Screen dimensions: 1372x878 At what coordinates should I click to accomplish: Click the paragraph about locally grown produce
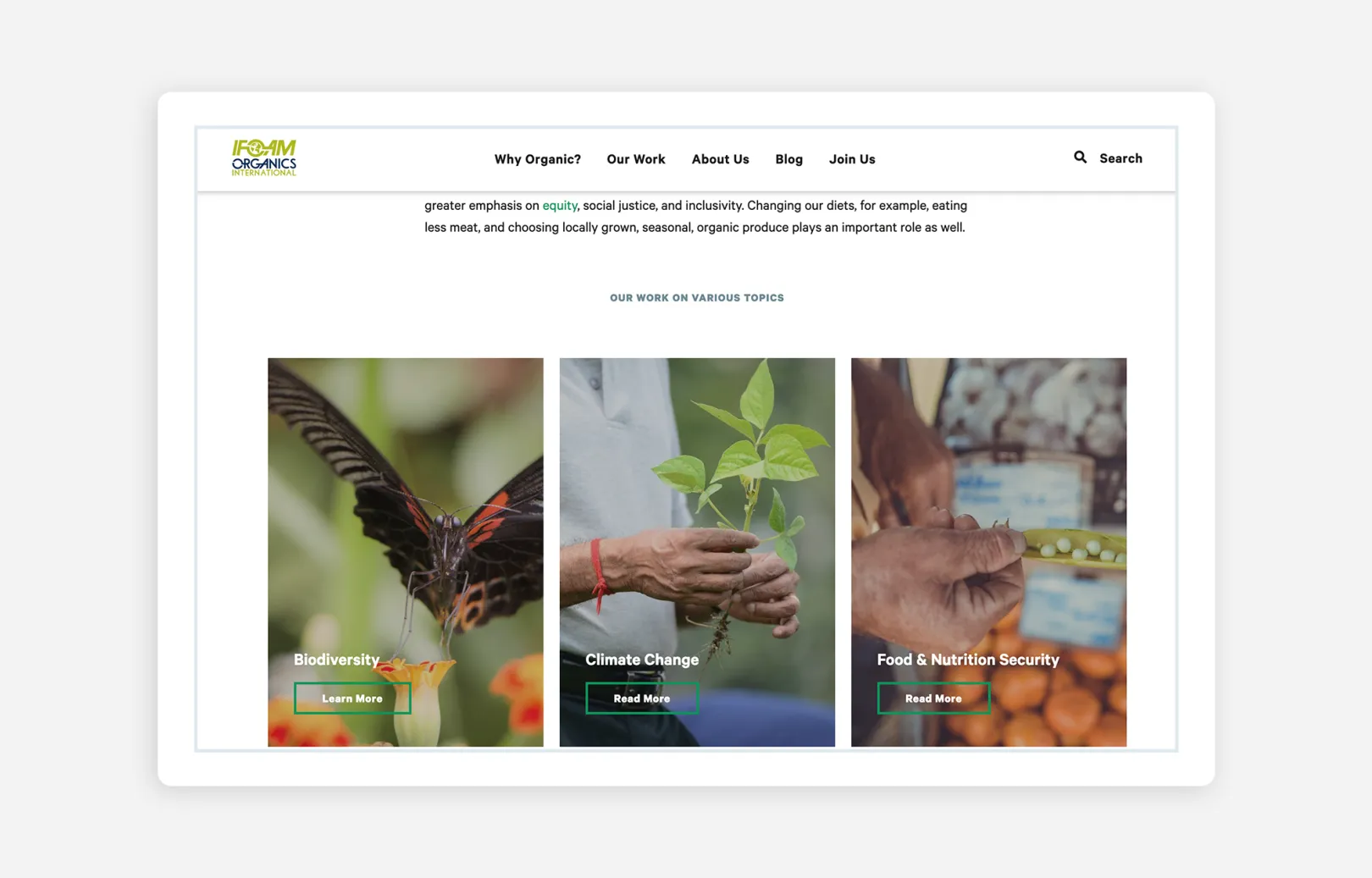[695, 217]
